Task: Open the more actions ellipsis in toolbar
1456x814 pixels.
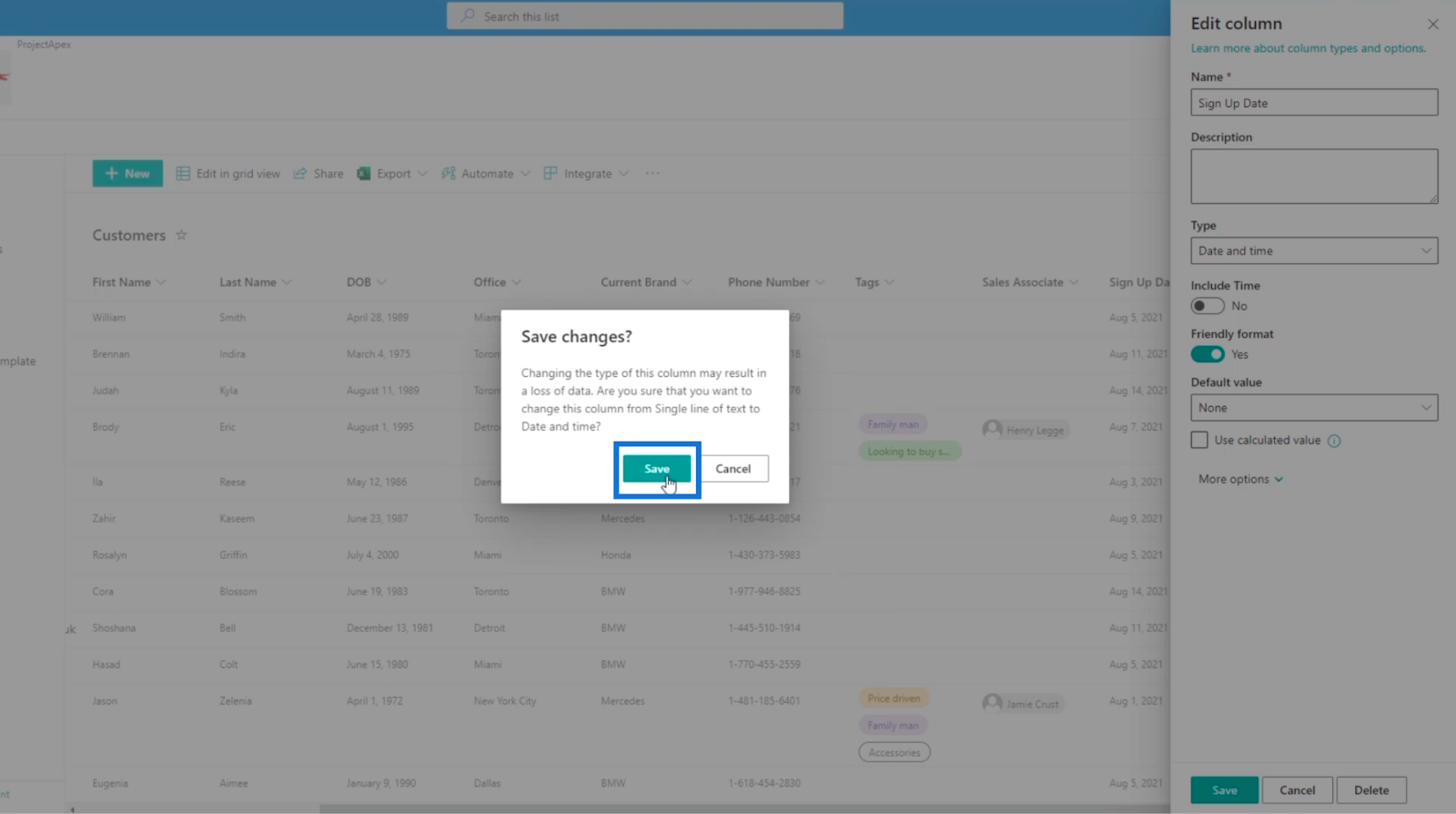Action: tap(652, 173)
